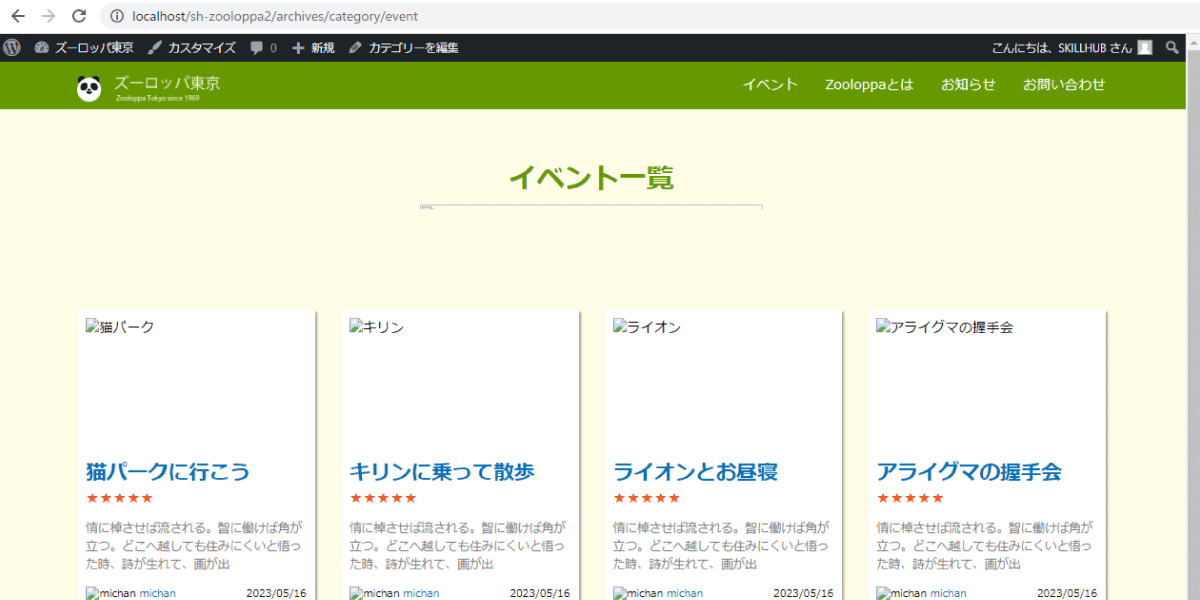Screen dimensions: 1200x600
Task: Open ズーロッパ東京 dashboard in admin bar
Action: [84, 47]
